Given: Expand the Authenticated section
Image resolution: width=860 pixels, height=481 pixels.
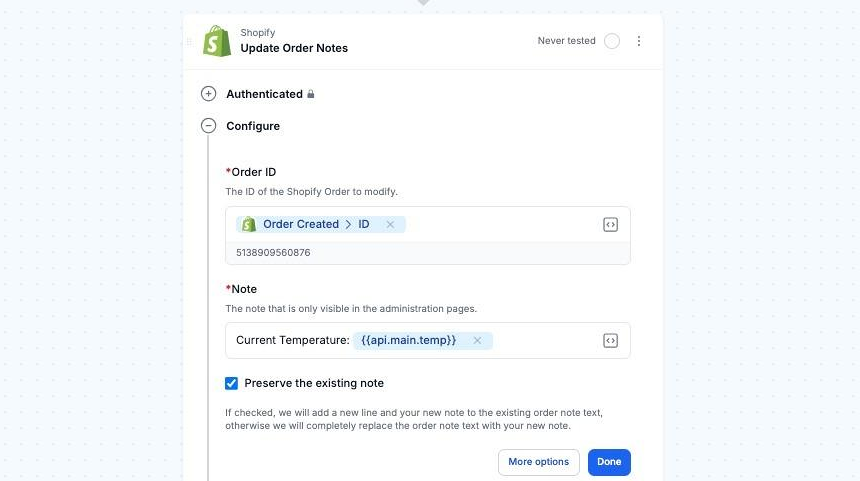Looking at the screenshot, I should click(208, 94).
